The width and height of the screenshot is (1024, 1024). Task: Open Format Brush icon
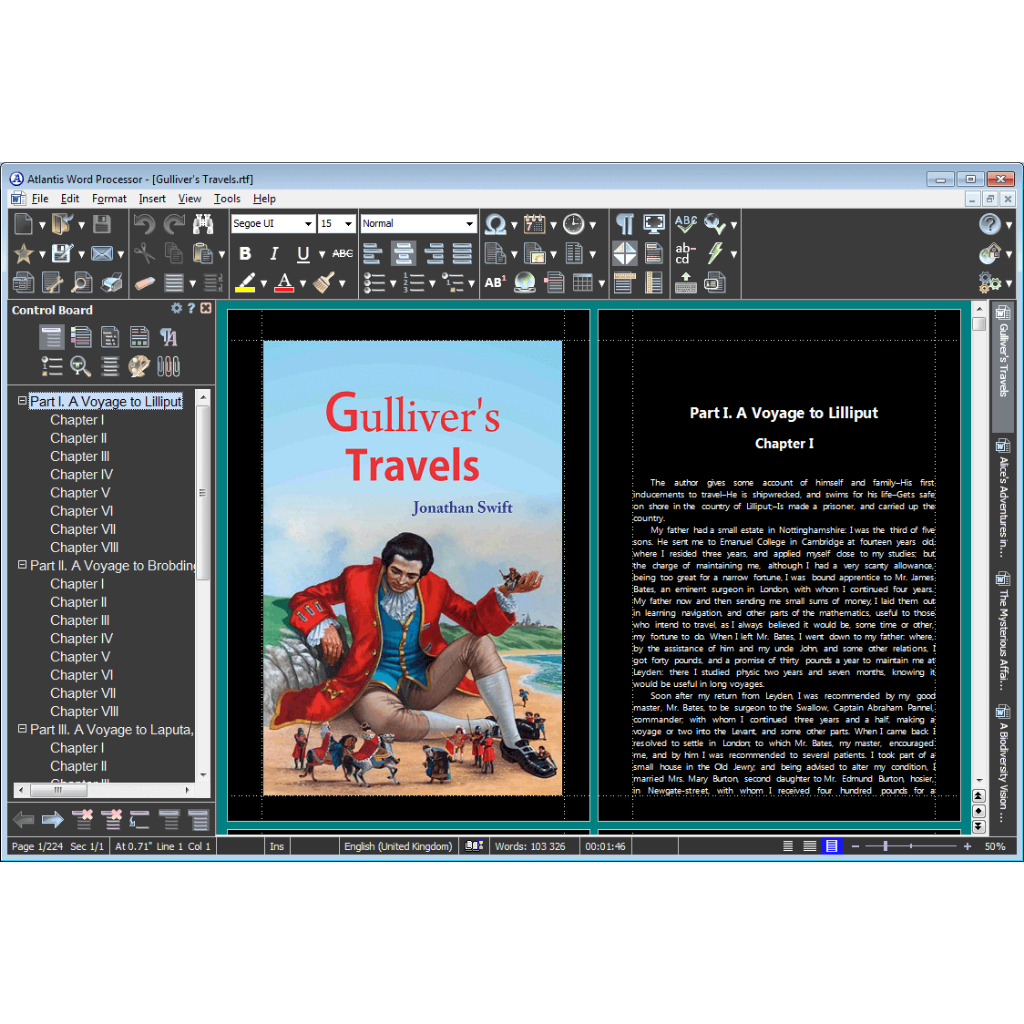(x=324, y=283)
